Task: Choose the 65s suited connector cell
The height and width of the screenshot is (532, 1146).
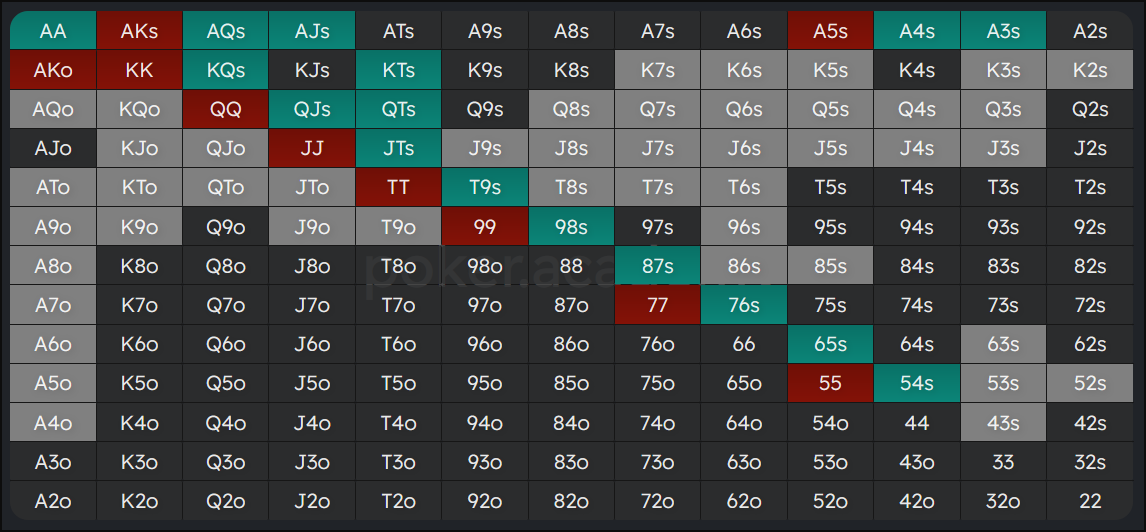Action: pyautogui.click(x=830, y=344)
